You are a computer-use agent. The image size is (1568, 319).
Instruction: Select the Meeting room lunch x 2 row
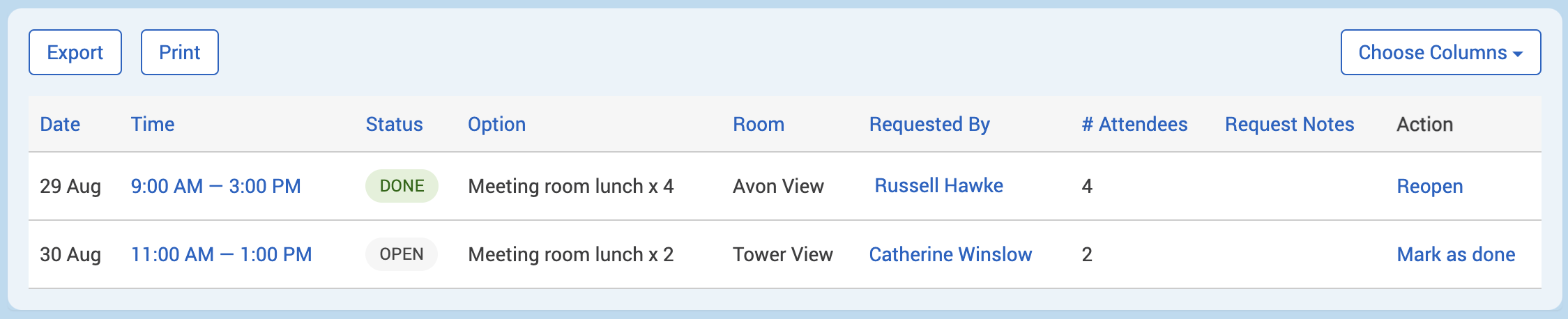[570, 254]
